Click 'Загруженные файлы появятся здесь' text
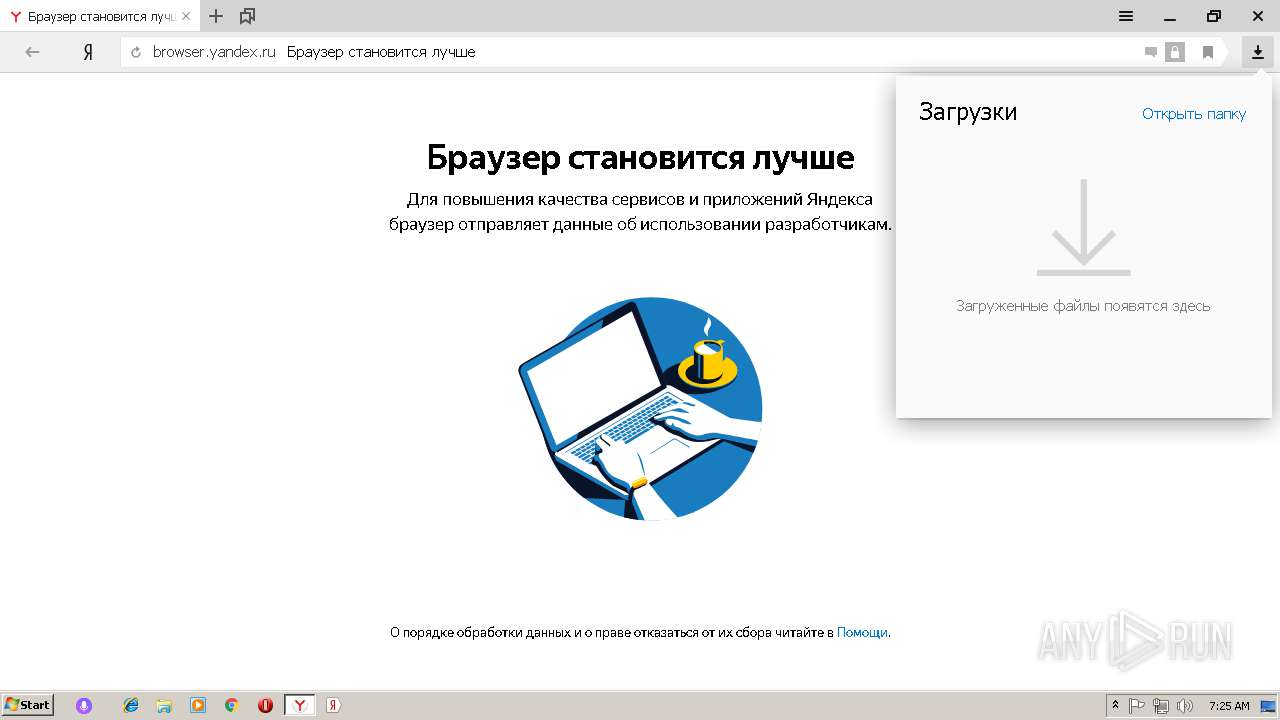 1083,306
